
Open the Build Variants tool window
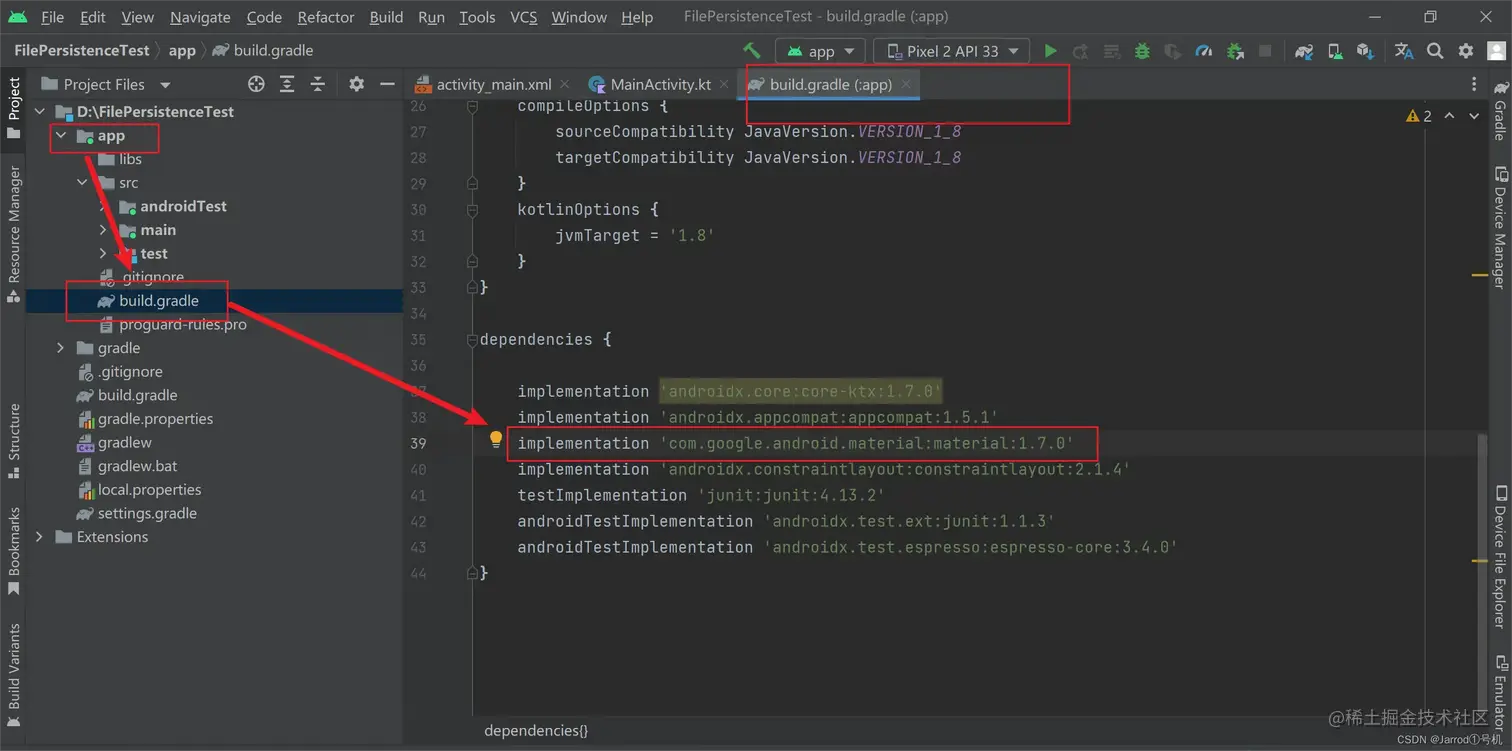[14, 674]
